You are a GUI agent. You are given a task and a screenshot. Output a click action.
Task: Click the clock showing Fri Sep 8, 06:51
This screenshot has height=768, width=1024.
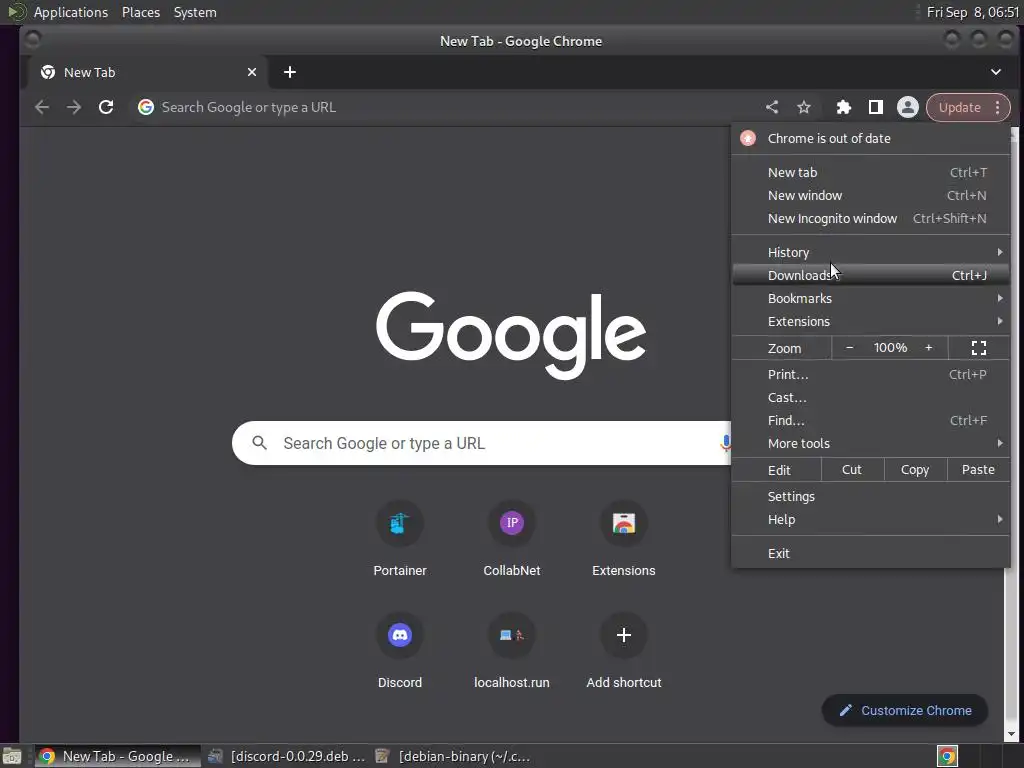click(972, 12)
